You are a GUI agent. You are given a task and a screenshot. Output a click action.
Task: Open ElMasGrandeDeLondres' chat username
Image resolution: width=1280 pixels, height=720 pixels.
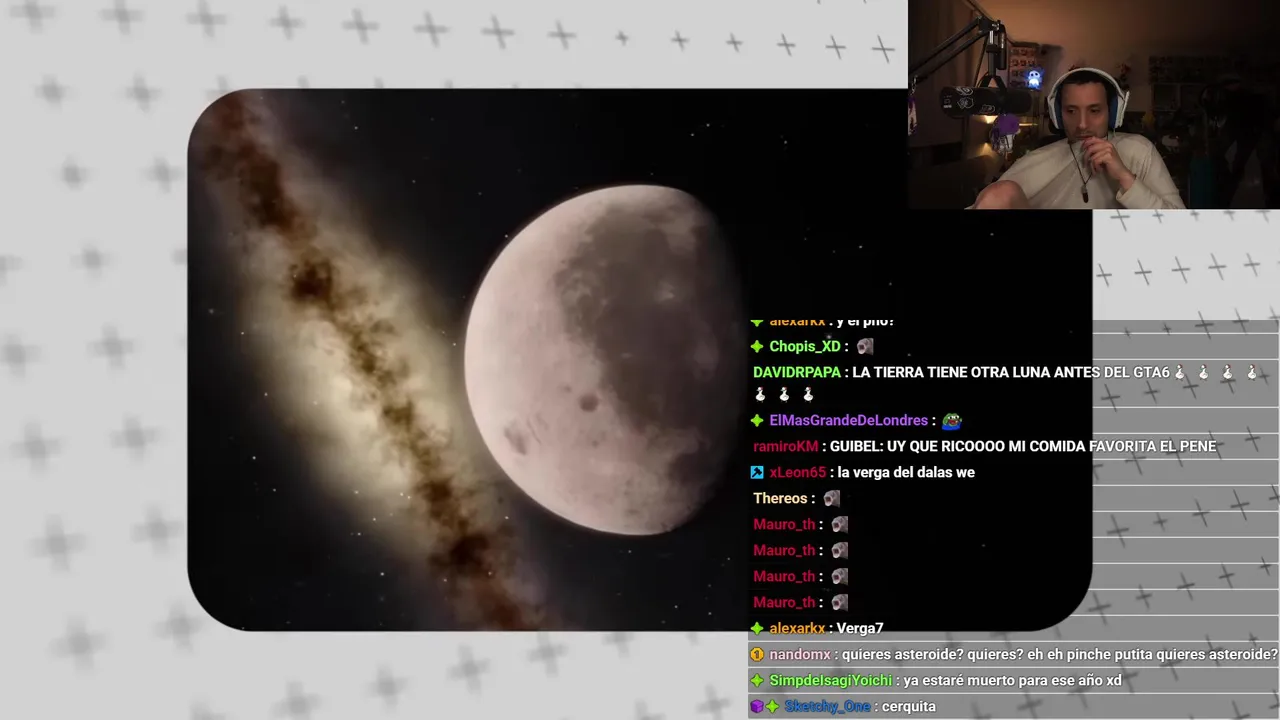point(848,421)
